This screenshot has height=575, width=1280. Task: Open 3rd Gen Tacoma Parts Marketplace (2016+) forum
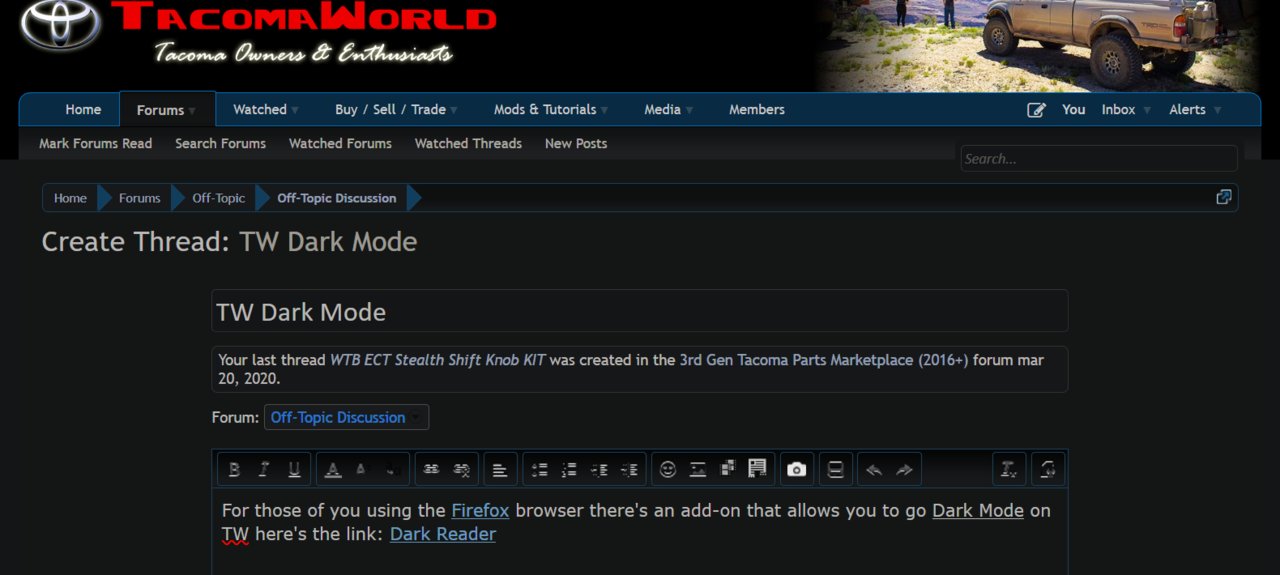point(824,360)
